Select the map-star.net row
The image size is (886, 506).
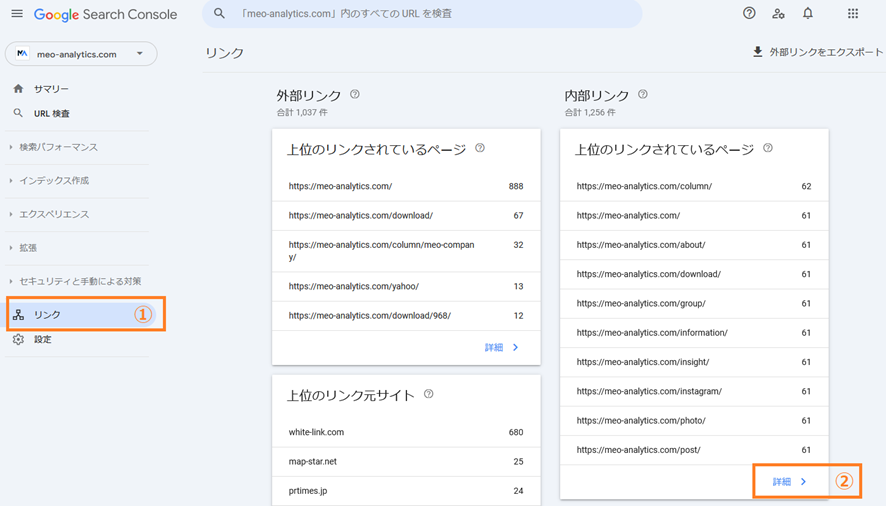(406, 461)
